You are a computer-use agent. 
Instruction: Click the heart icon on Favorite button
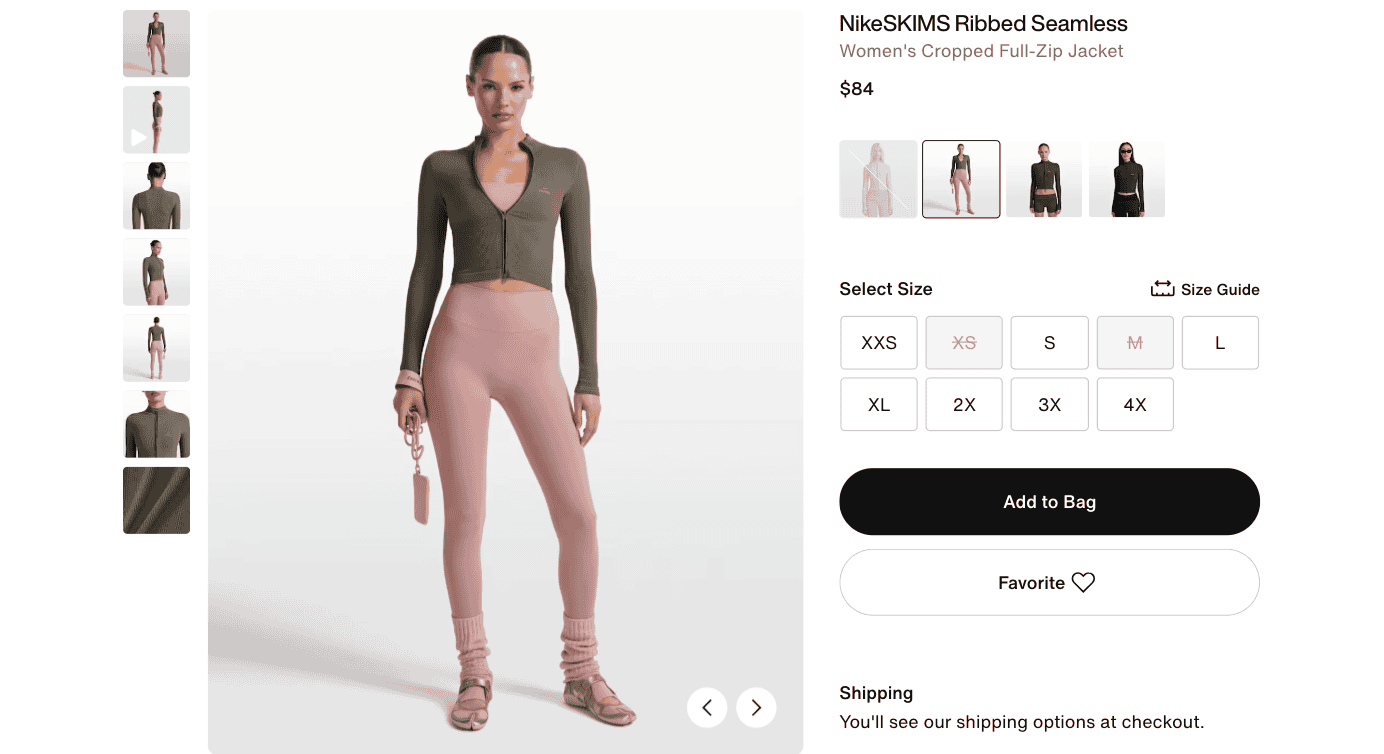(1083, 582)
